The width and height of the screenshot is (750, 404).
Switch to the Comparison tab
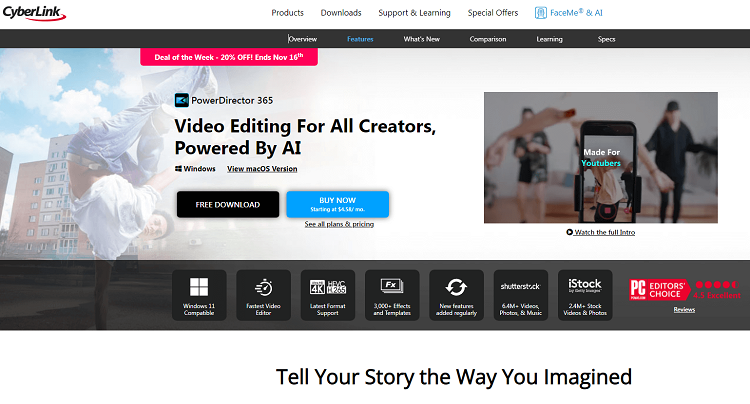click(487, 39)
